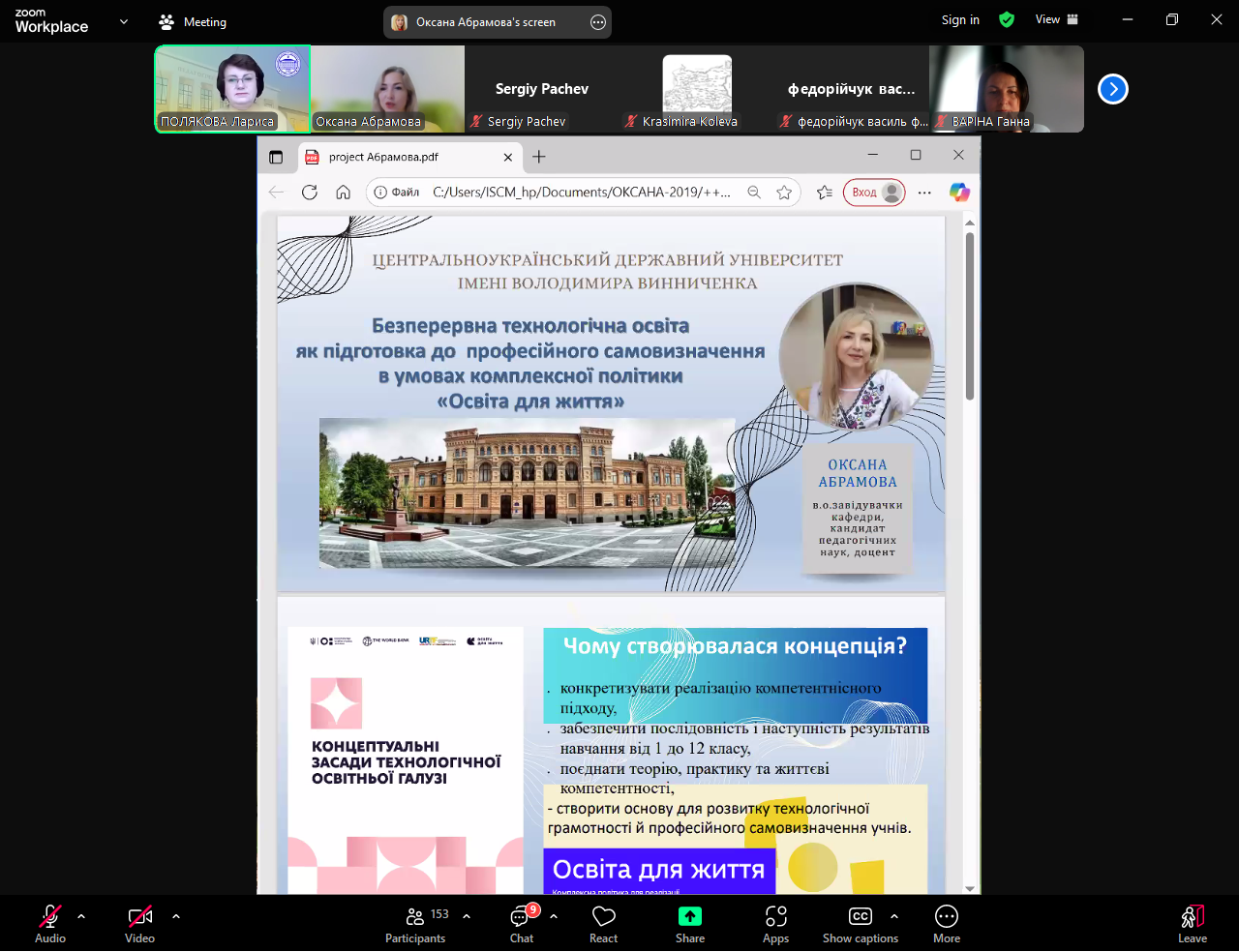Open screen share options beside Оксана Абрамова's screen

coord(598,22)
